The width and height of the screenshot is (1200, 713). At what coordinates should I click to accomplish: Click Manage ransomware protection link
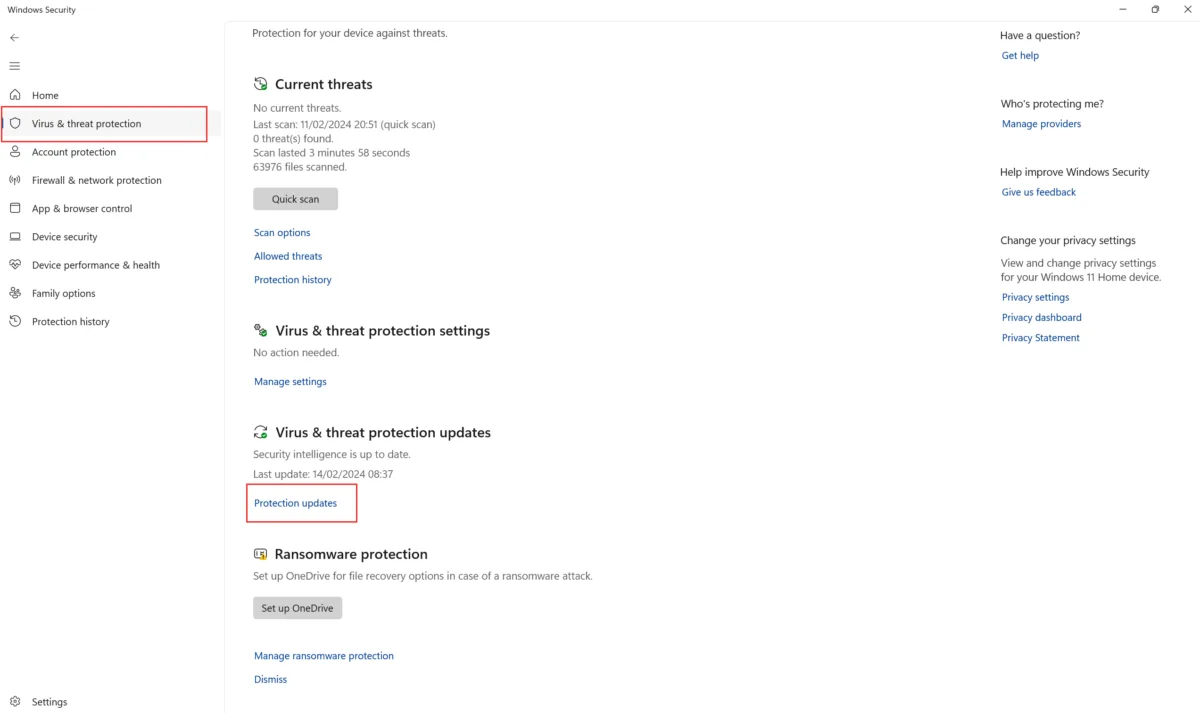click(324, 656)
